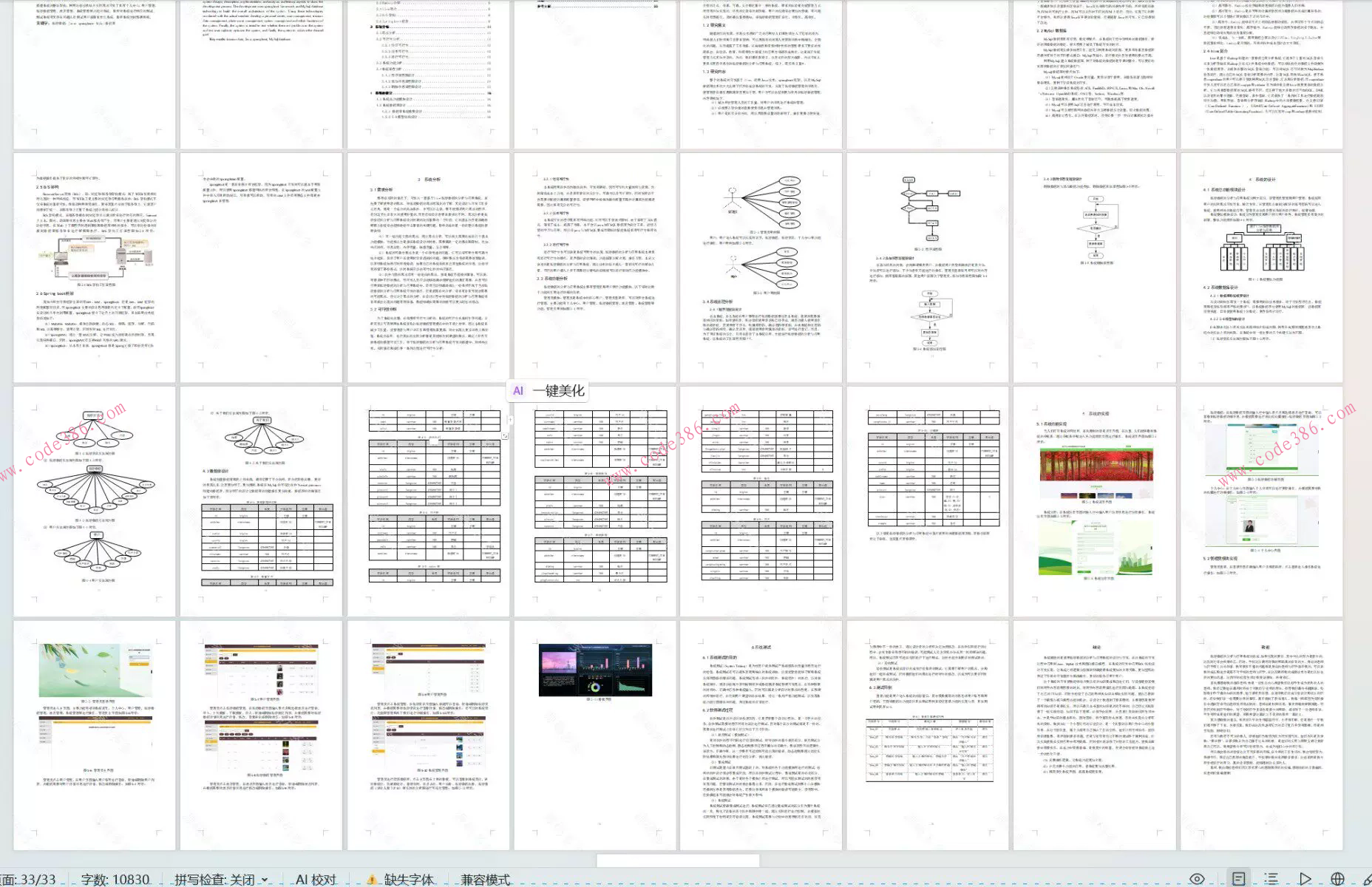Select the page with the dark dashboard screenshot
Viewport: 1372px width, 887px height.
(596, 735)
